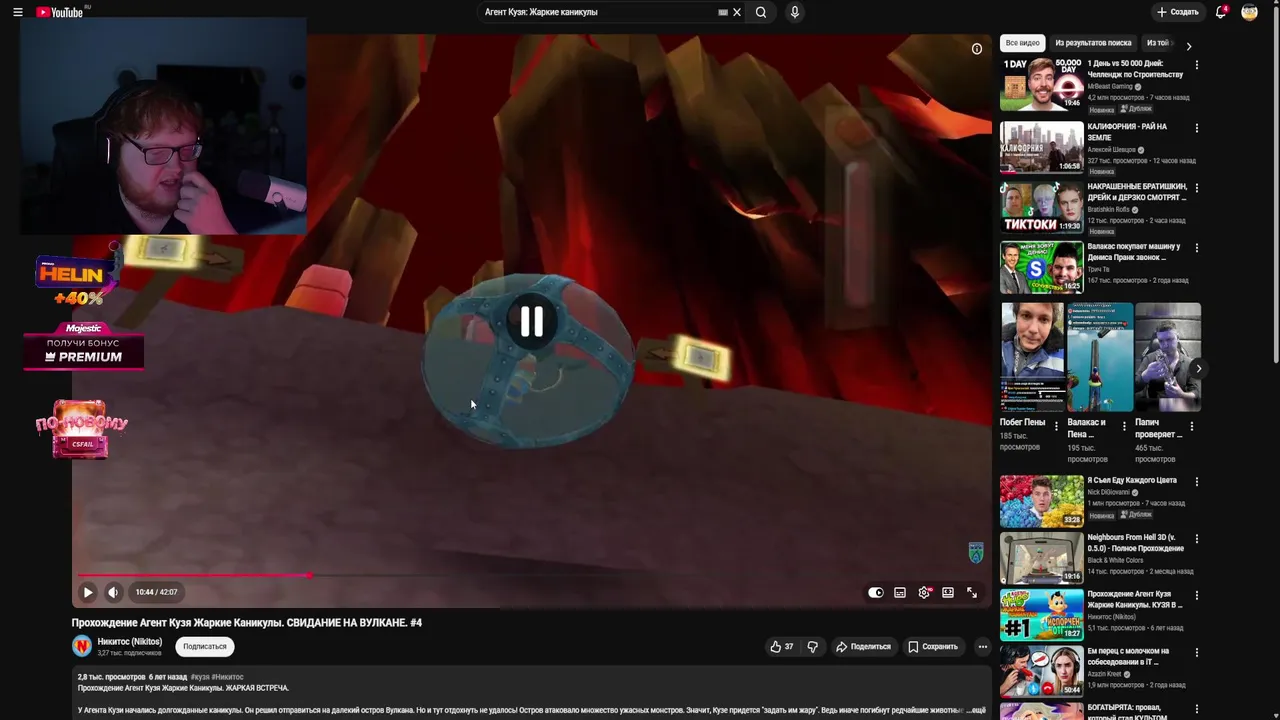Screen dimensions: 1280x720
Task: Clear the search box with the X
Action: 737,12
